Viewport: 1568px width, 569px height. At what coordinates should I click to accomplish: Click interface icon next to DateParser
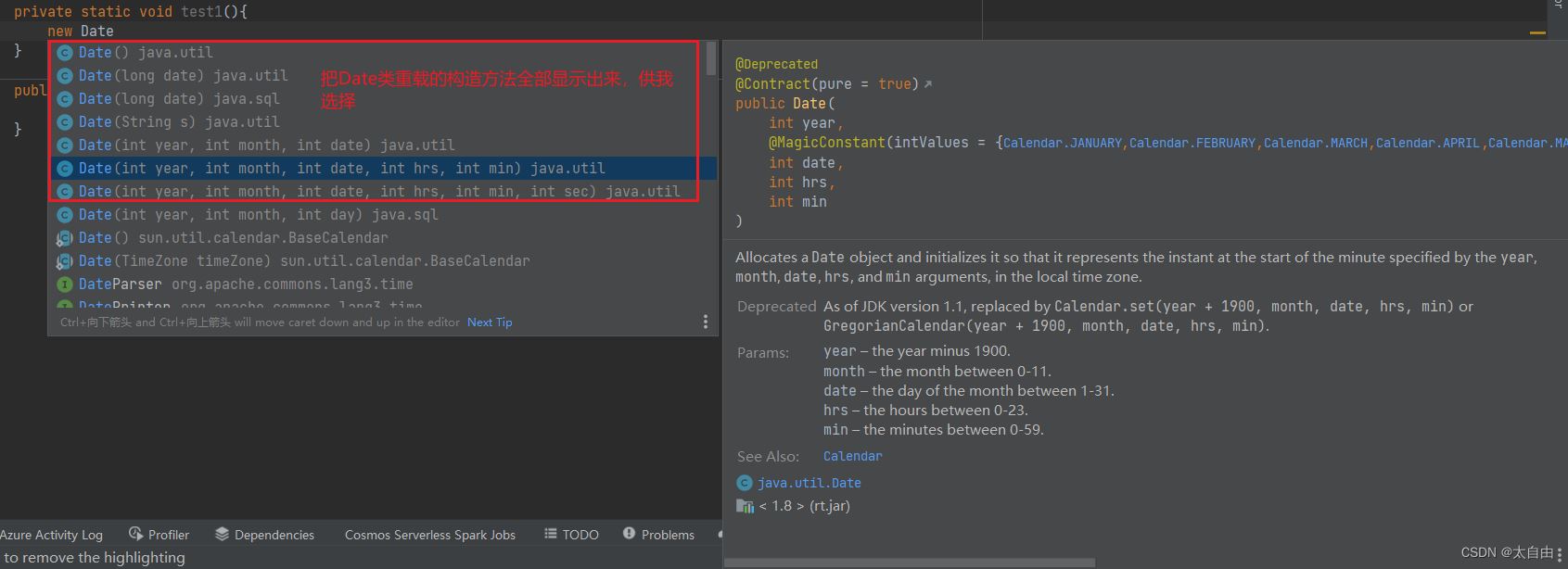point(65,284)
